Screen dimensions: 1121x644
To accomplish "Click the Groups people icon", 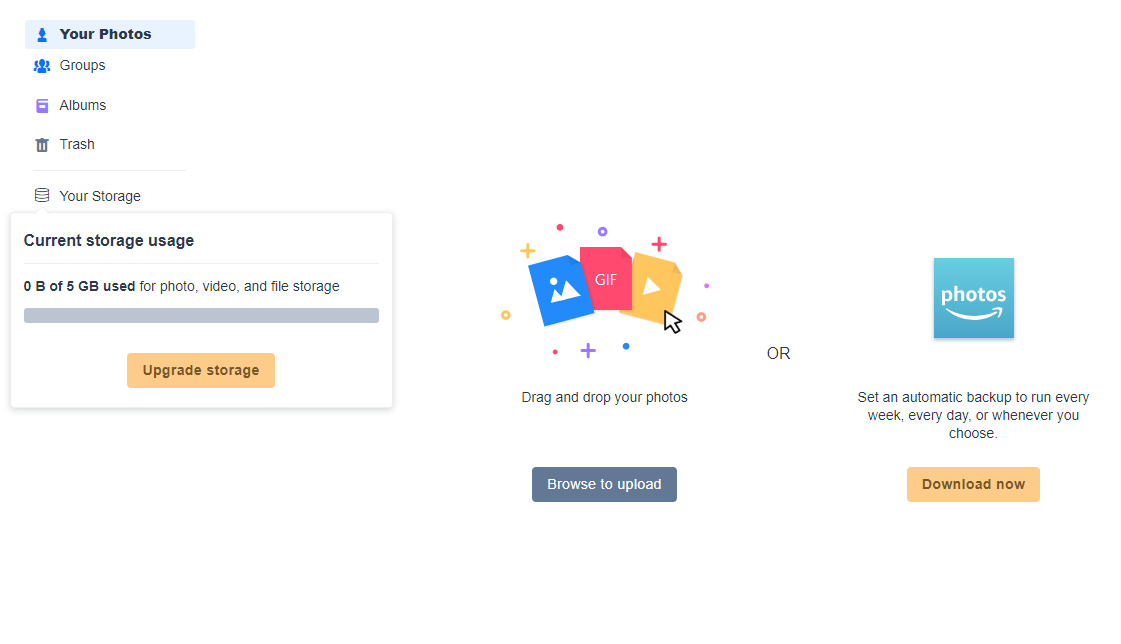I will 42,66.
